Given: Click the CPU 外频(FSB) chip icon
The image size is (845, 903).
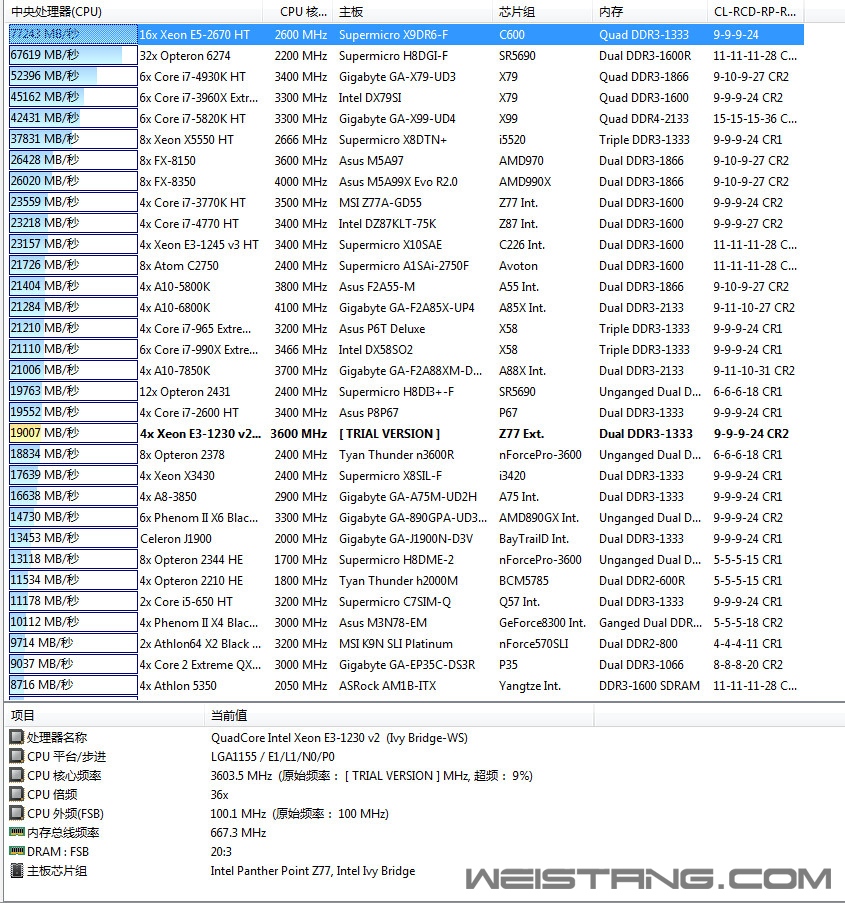Looking at the screenshot, I should tap(16, 814).
